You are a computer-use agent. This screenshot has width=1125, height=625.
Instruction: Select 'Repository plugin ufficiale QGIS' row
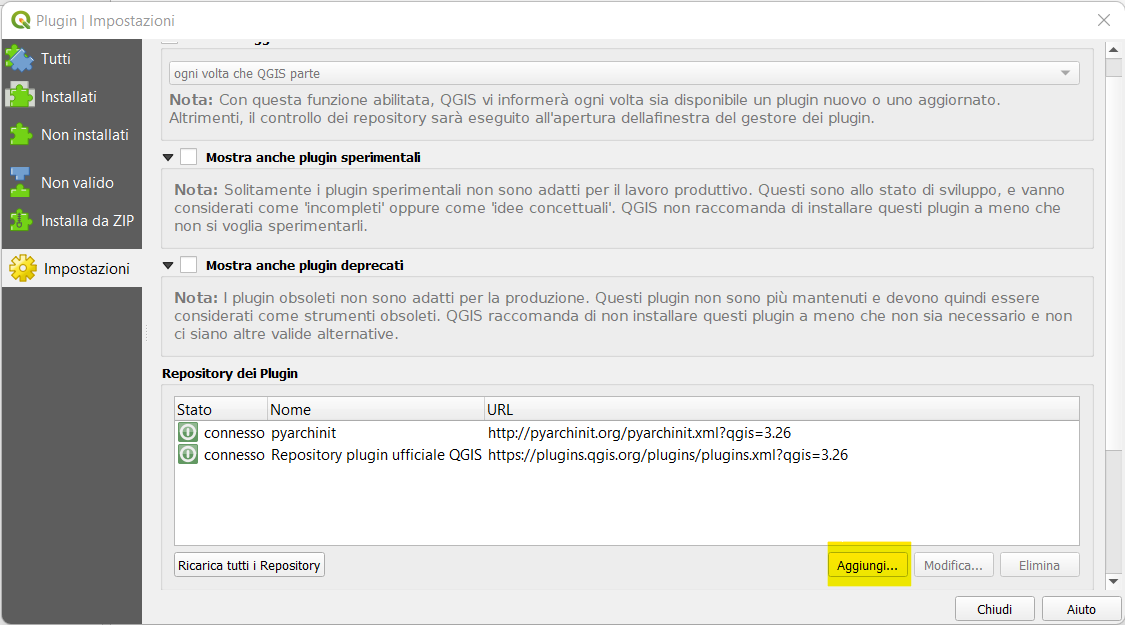[x=626, y=454]
